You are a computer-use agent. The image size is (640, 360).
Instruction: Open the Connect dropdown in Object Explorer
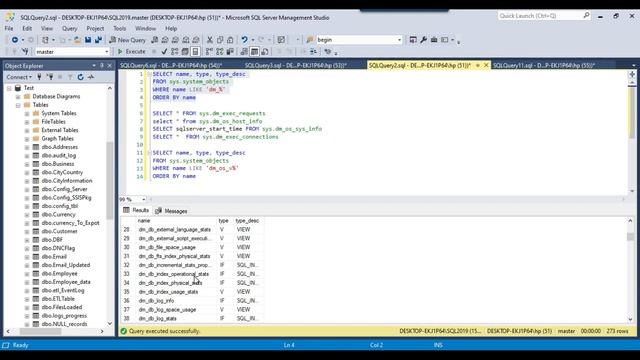click(19, 77)
